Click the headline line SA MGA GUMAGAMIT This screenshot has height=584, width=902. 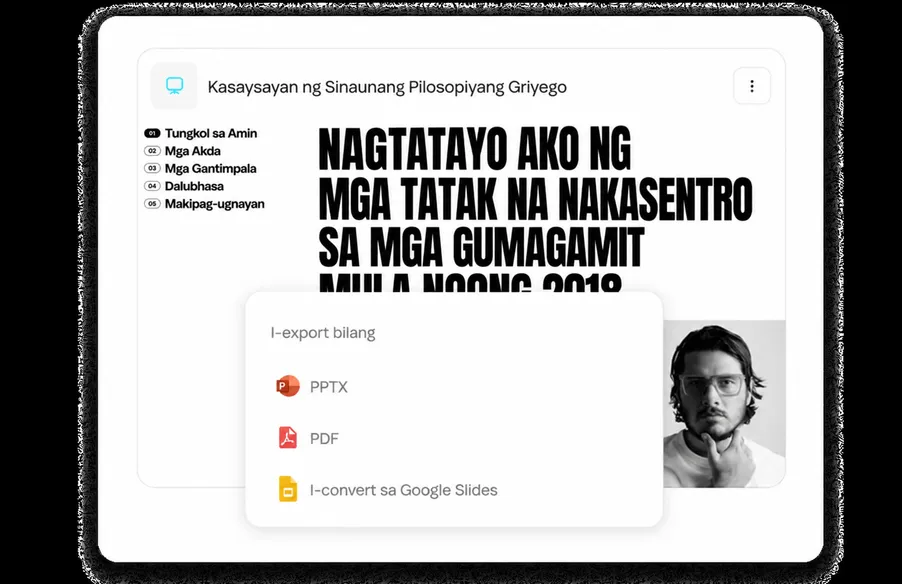481,248
